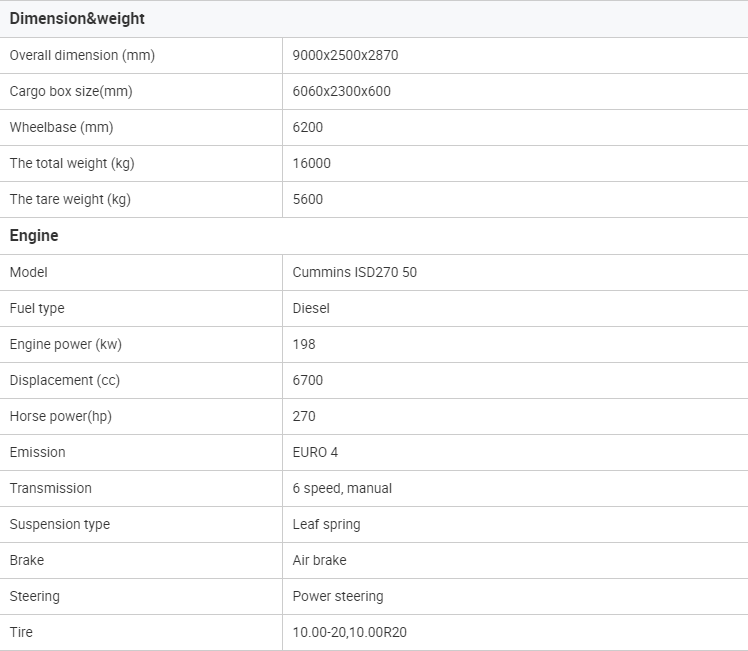The width and height of the screenshot is (748, 651).
Task: Select the Cummins ISD270 50 model value
Action: [354, 272]
